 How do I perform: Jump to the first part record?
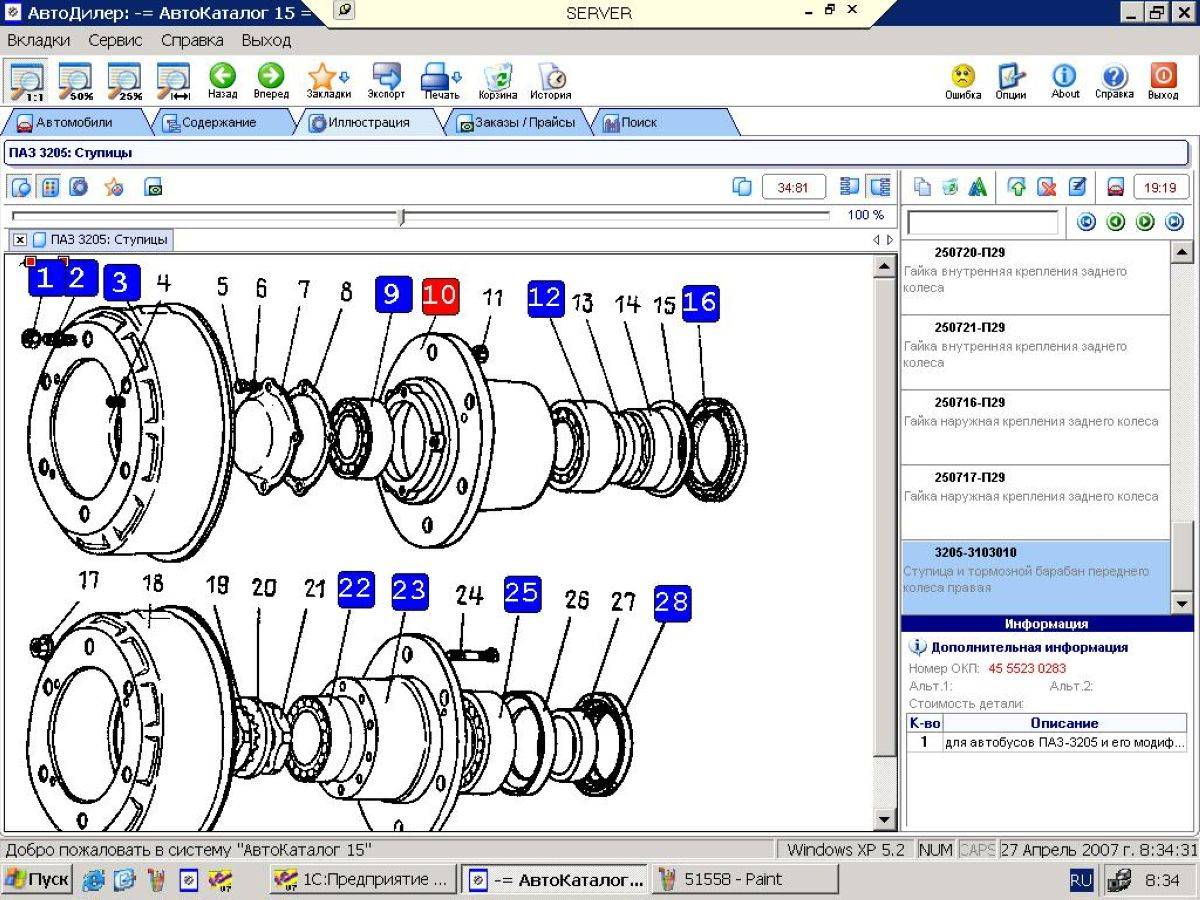[1086, 222]
